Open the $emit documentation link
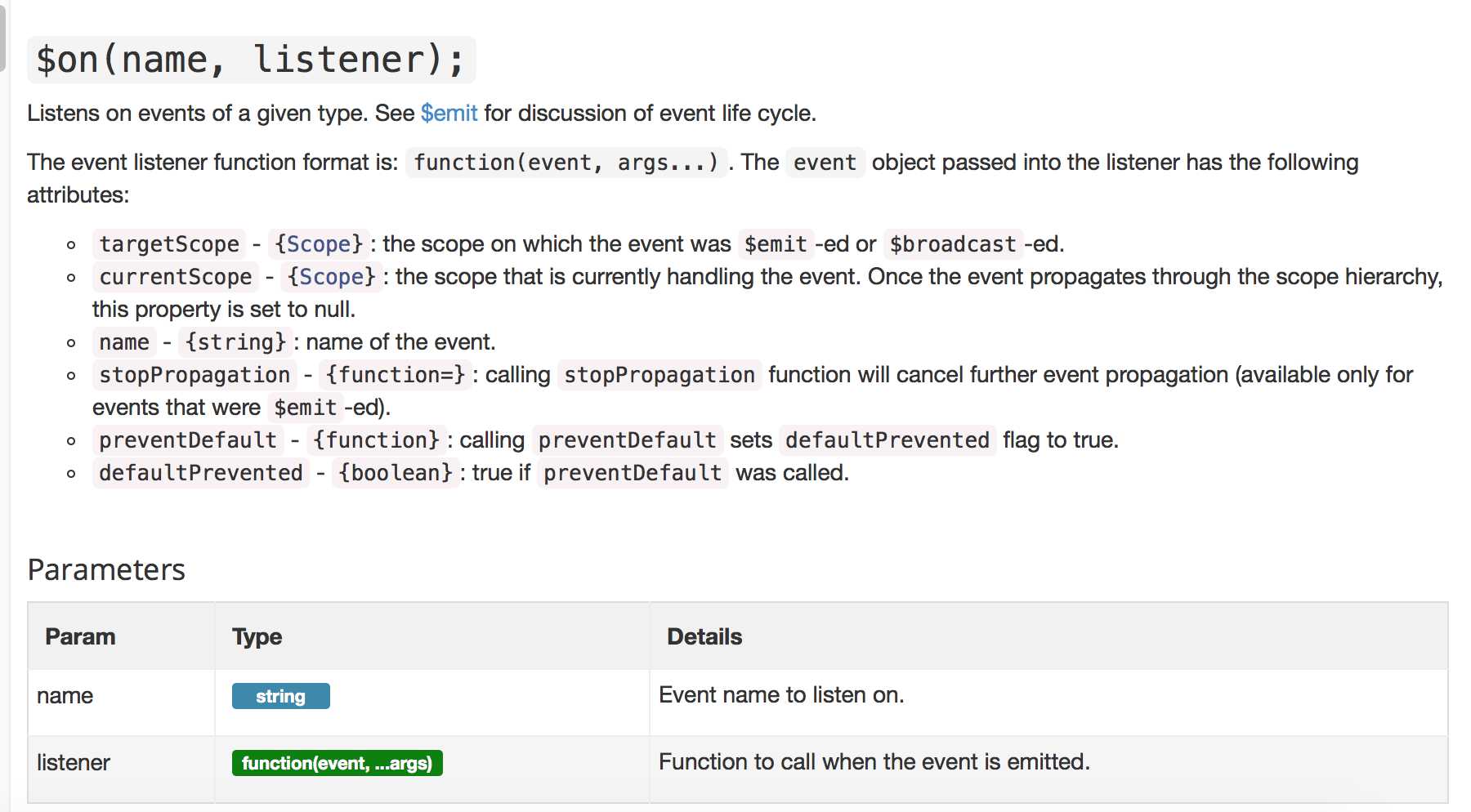 click(449, 113)
